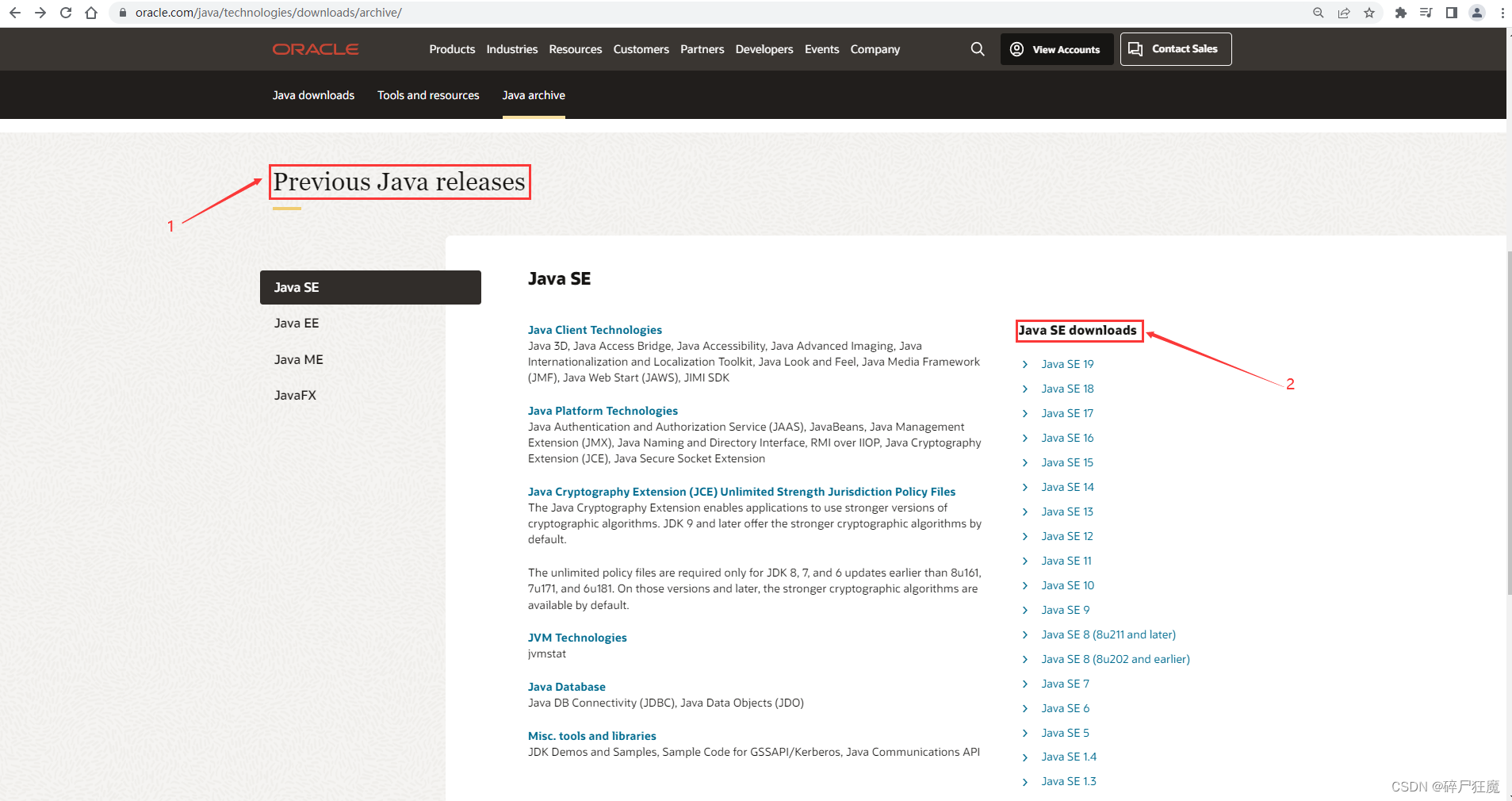Click the browser address bar URL
Screen dimensions: 1512x801
(269, 13)
